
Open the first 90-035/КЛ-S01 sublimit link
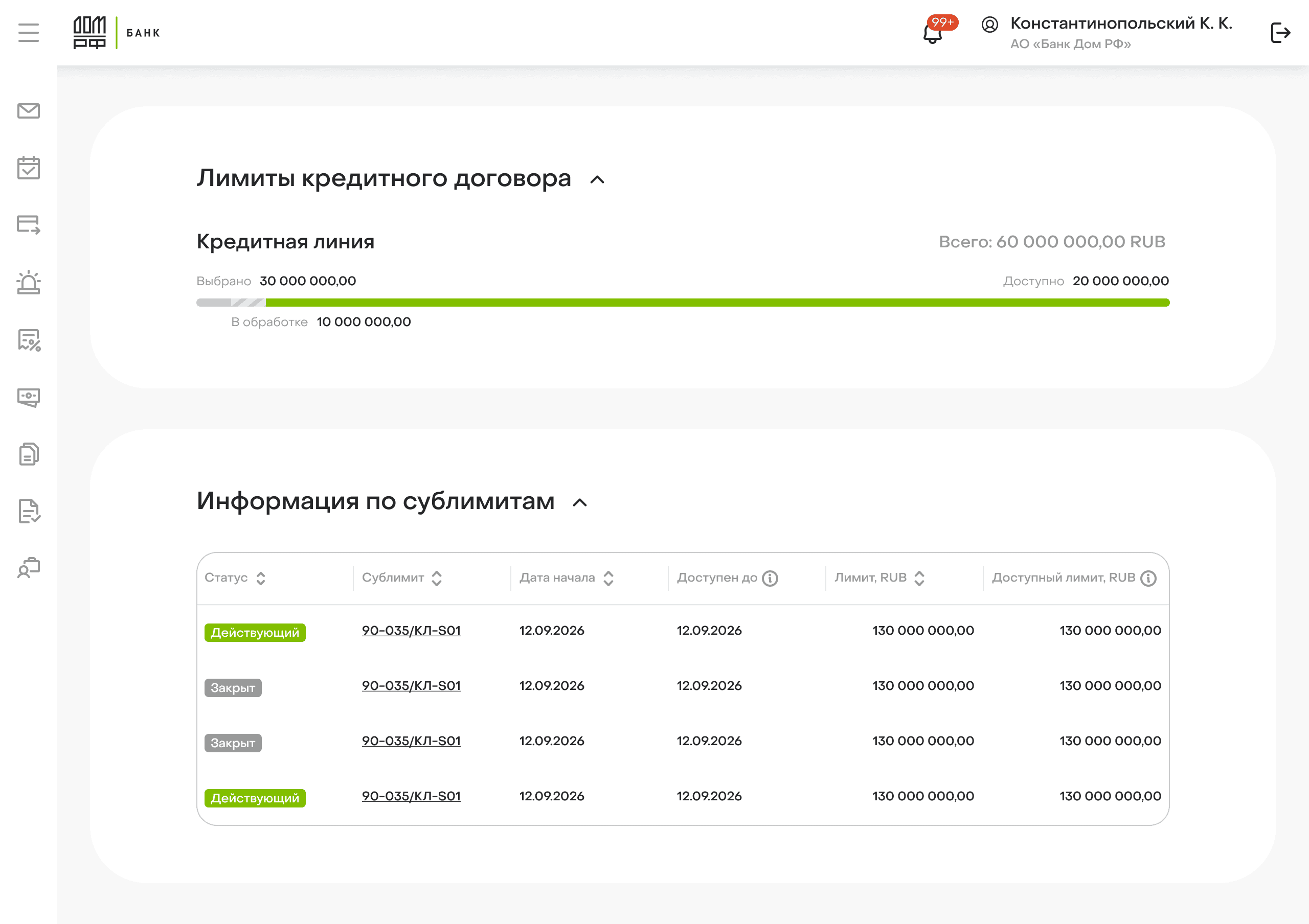(x=411, y=631)
